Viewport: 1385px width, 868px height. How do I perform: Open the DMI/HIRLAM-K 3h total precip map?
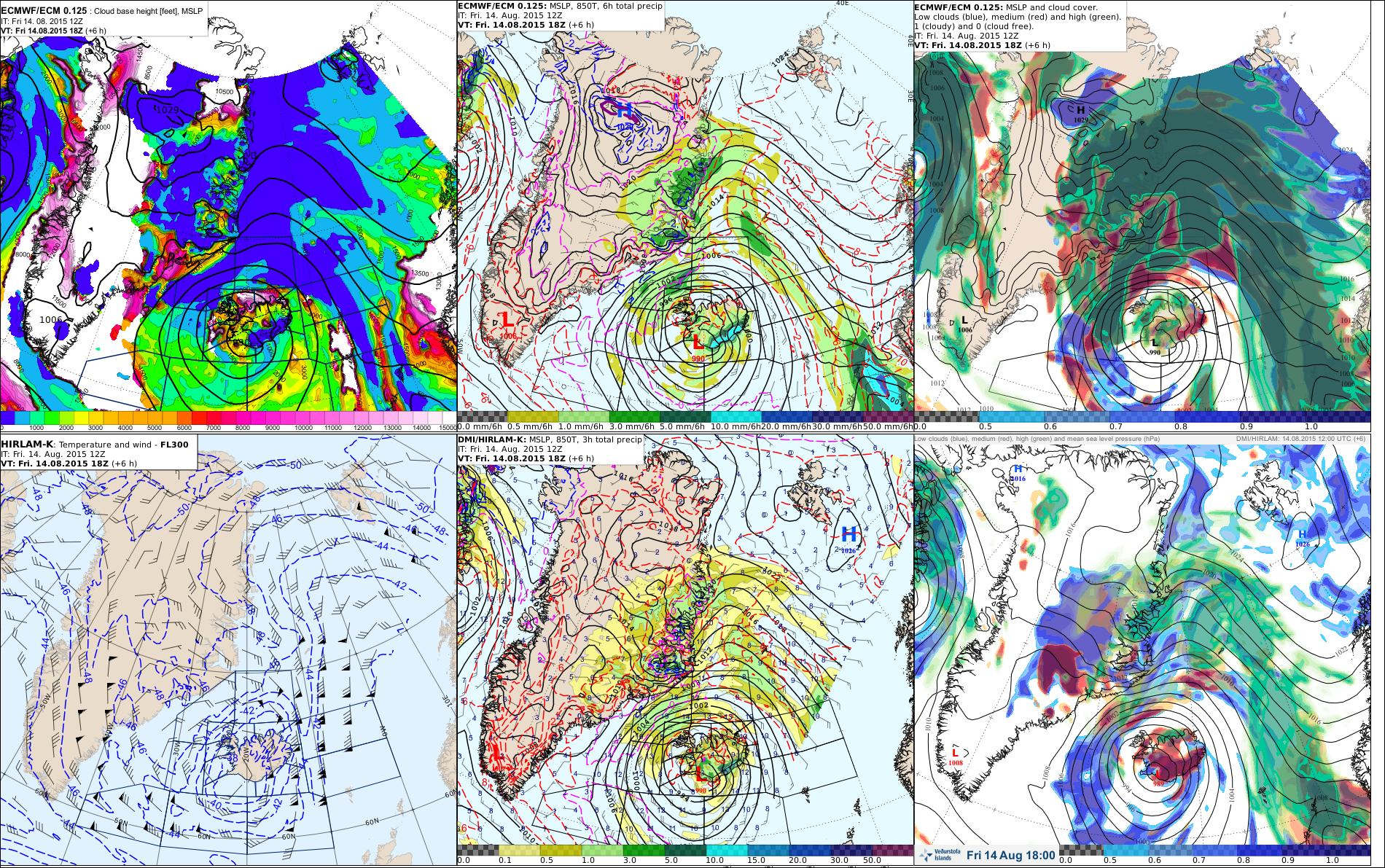(684, 649)
